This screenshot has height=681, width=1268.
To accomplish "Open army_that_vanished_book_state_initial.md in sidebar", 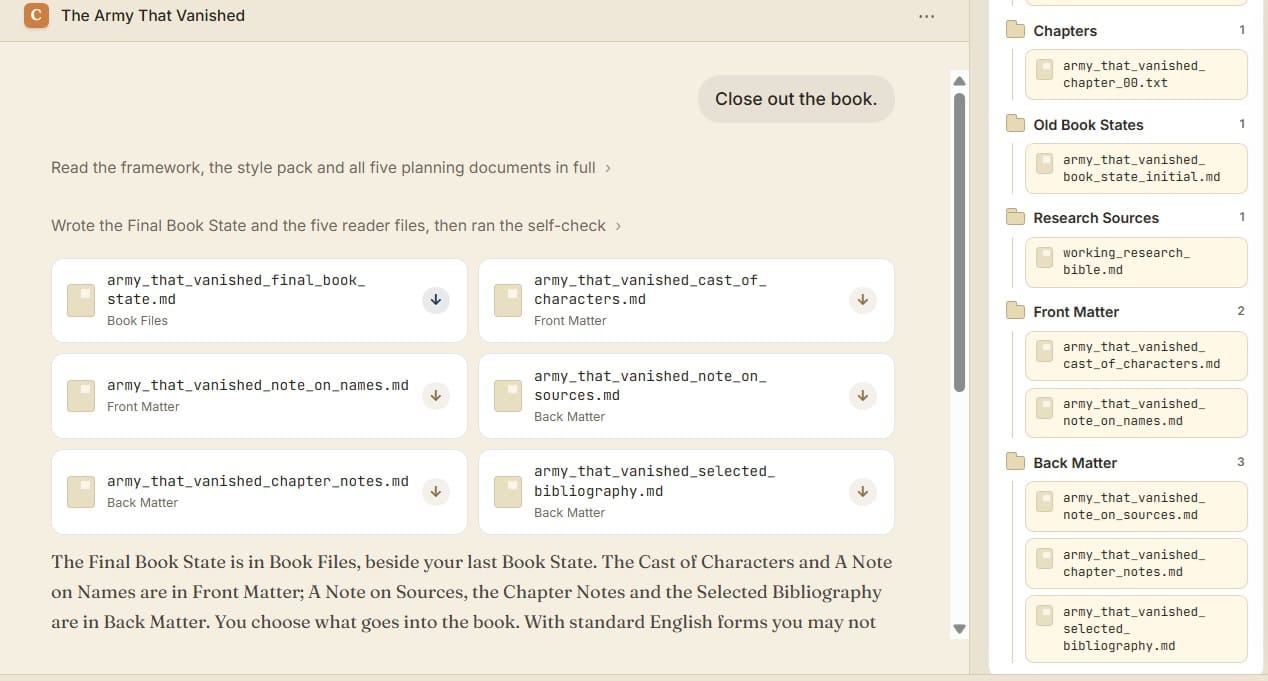I will click(x=1136, y=168).
